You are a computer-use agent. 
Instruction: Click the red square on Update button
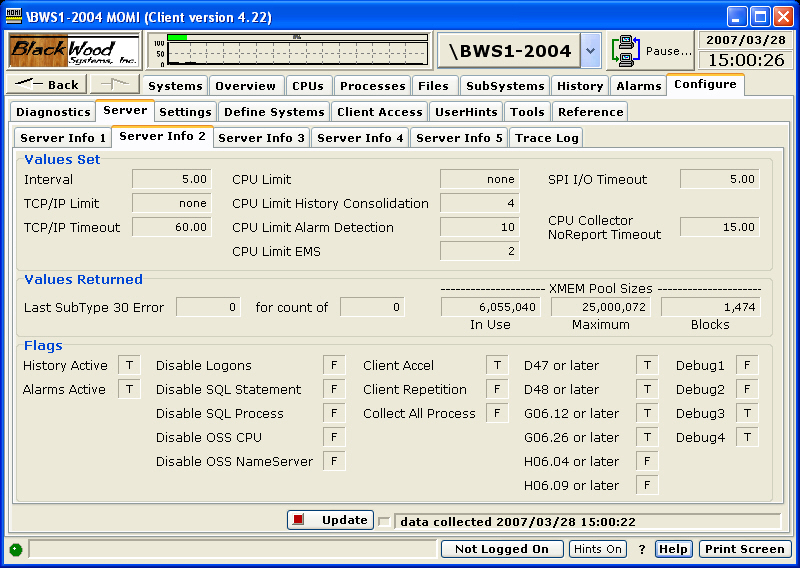point(299,520)
